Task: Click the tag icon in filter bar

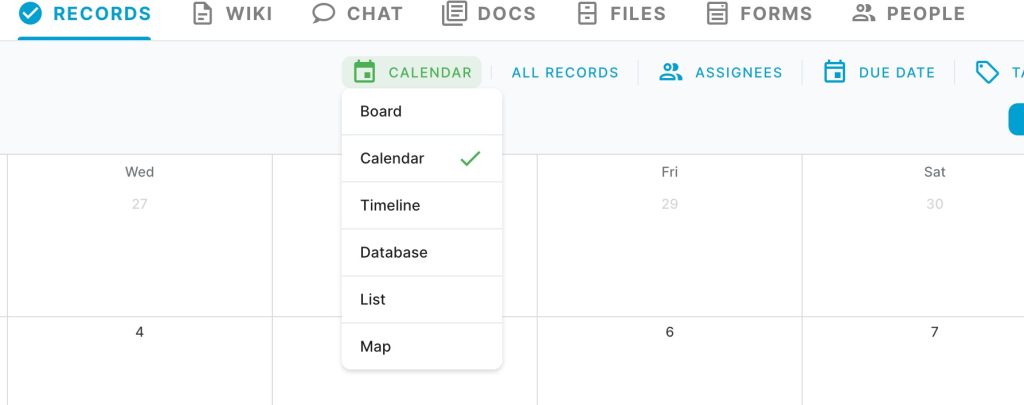Action: (x=987, y=72)
